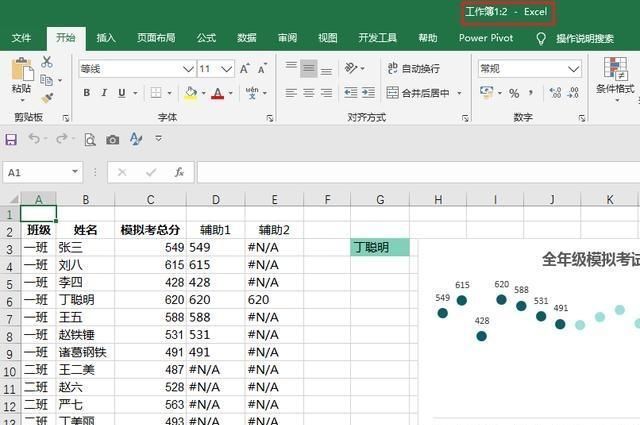The height and width of the screenshot is (425, 640).
Task: Undo last action
Action: click(34, 139)
